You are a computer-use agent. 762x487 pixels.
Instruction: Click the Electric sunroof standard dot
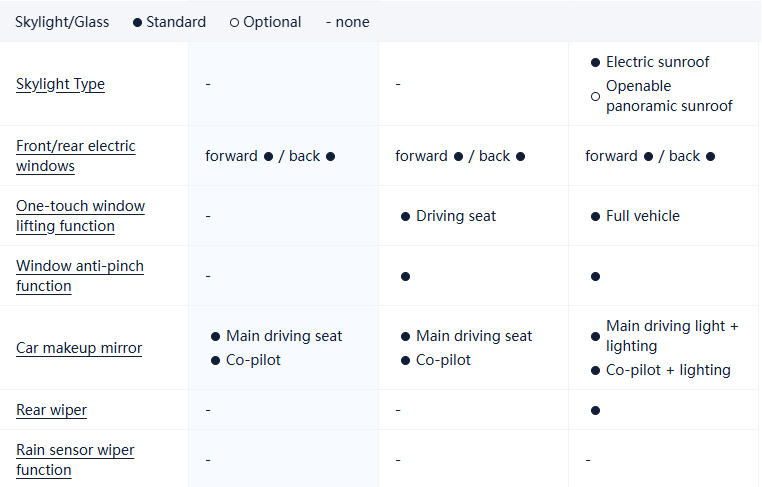pos(595,62)
